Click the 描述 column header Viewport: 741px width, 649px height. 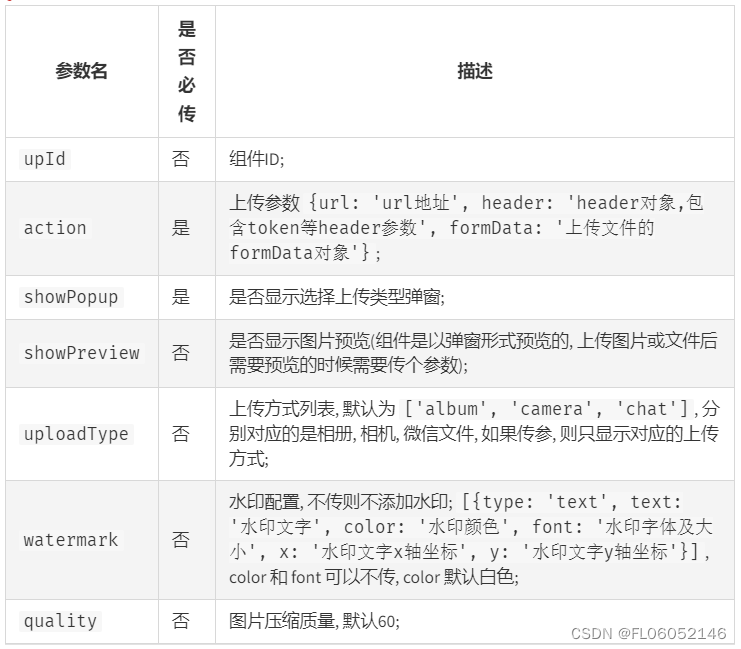(475, 71)
